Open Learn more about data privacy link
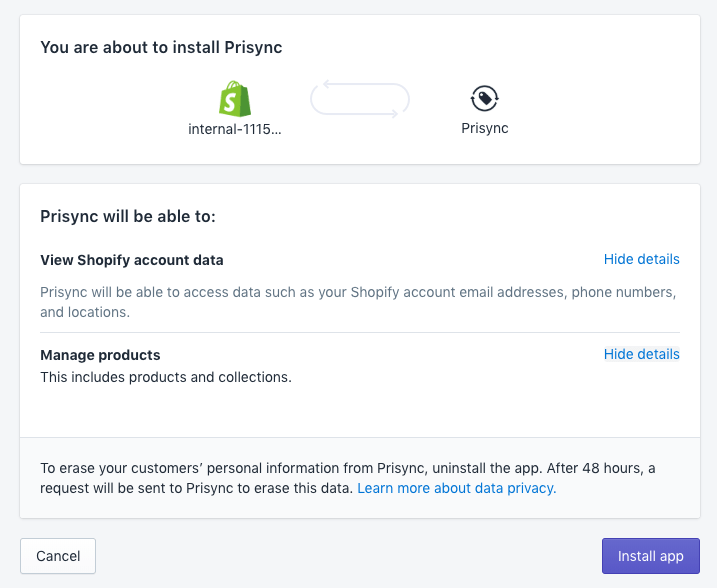717x588 pixels. click(456, 488)
